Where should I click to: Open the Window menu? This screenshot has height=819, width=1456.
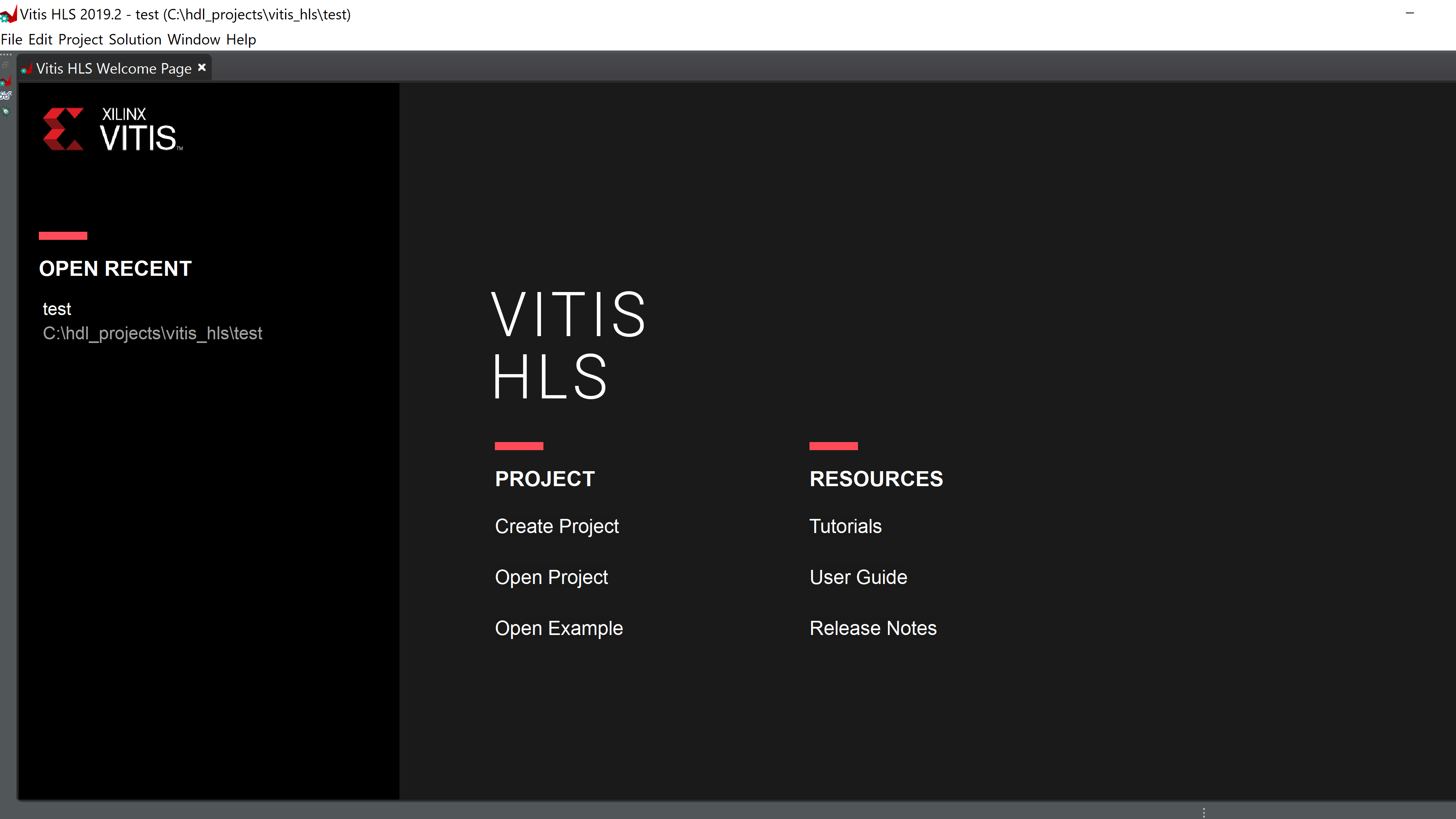[x=194, y=40]
